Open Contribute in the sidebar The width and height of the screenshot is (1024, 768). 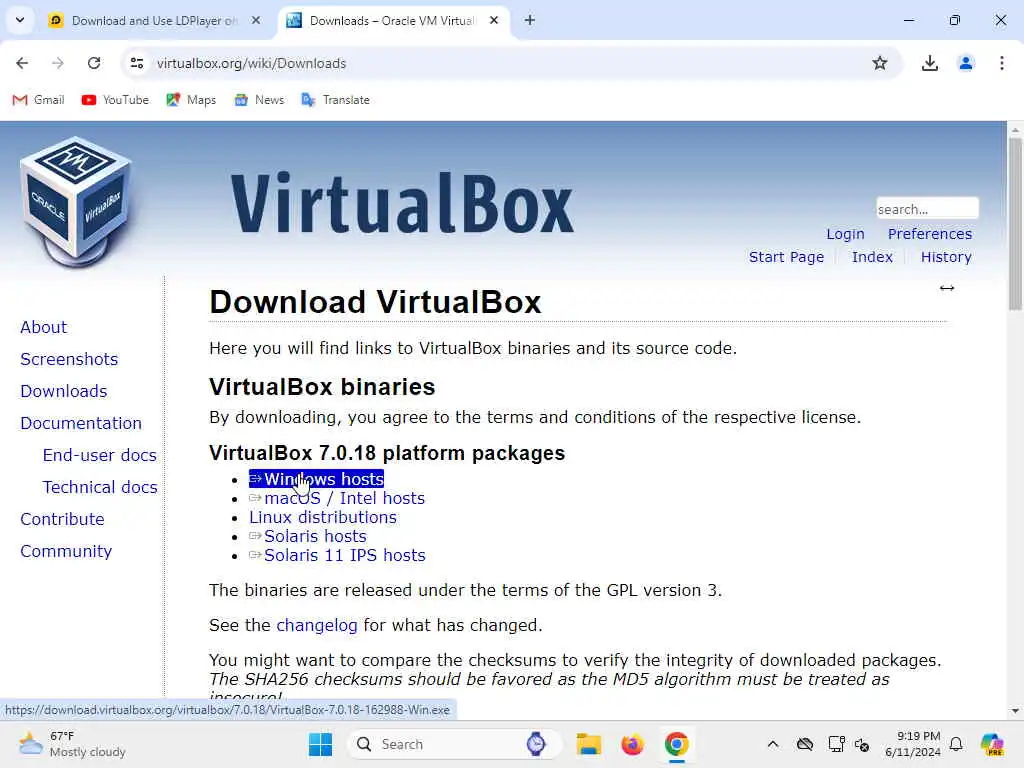click(62, 519)
